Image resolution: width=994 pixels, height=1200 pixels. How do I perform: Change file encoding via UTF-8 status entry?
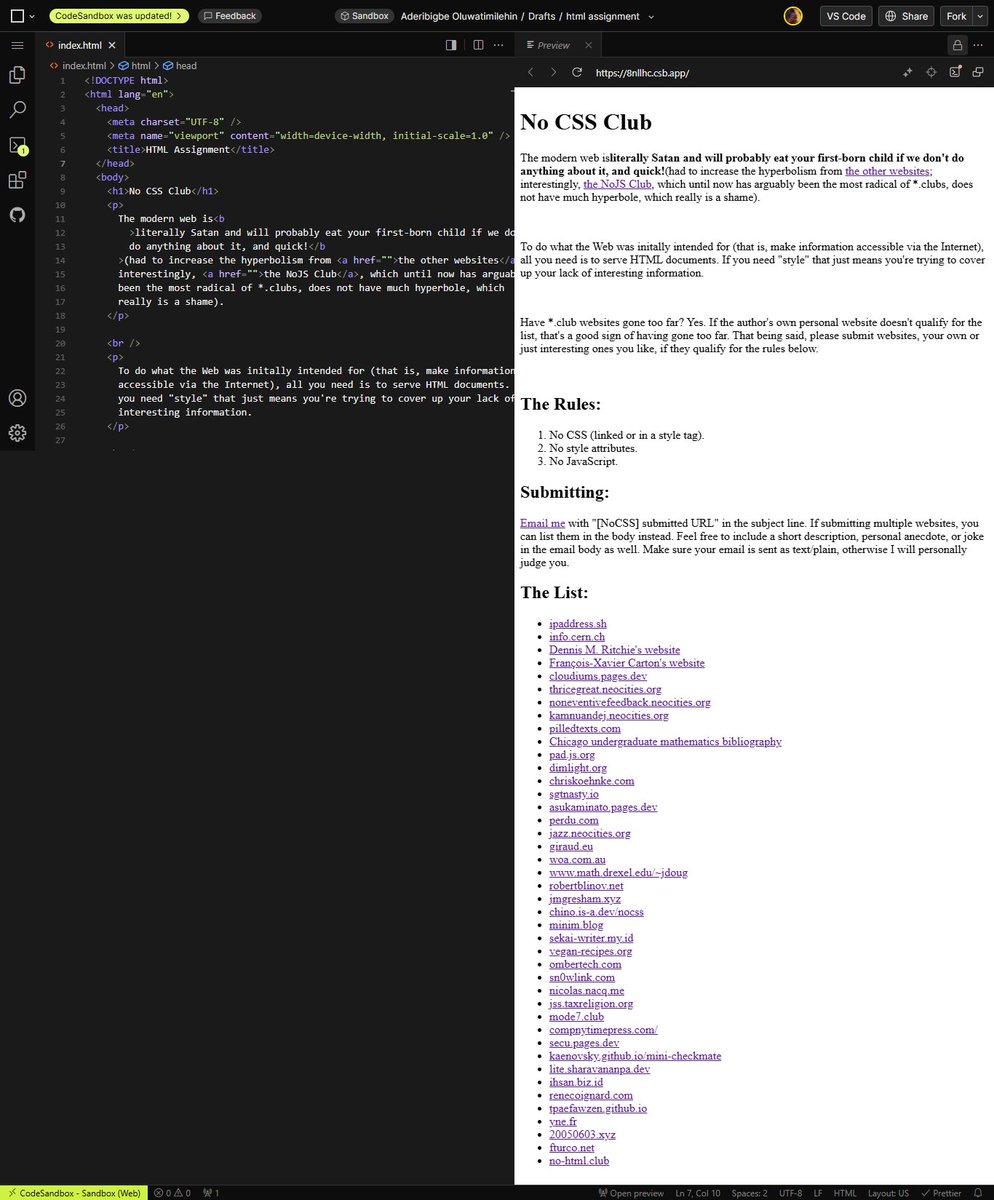789,1192
